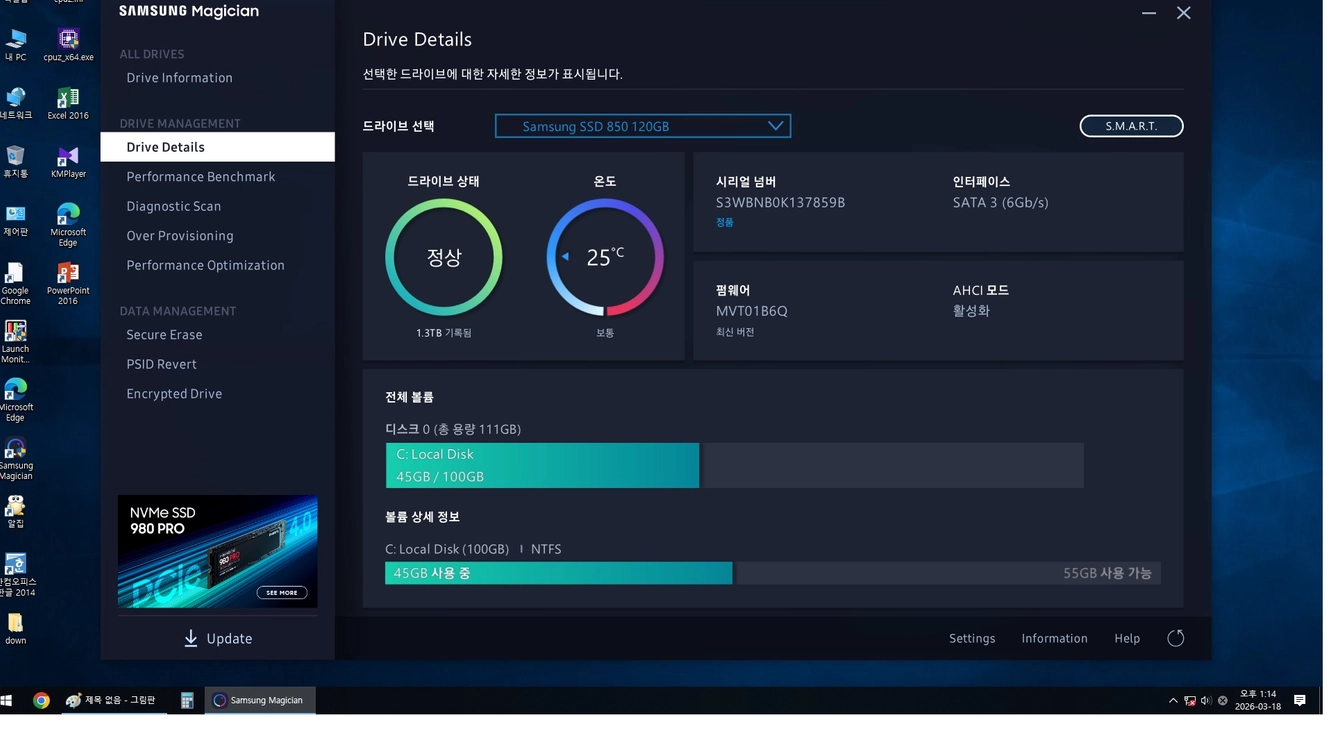Click the 정품 genuine label
Screen dimensions: 1333x750
tap(725, 222)
